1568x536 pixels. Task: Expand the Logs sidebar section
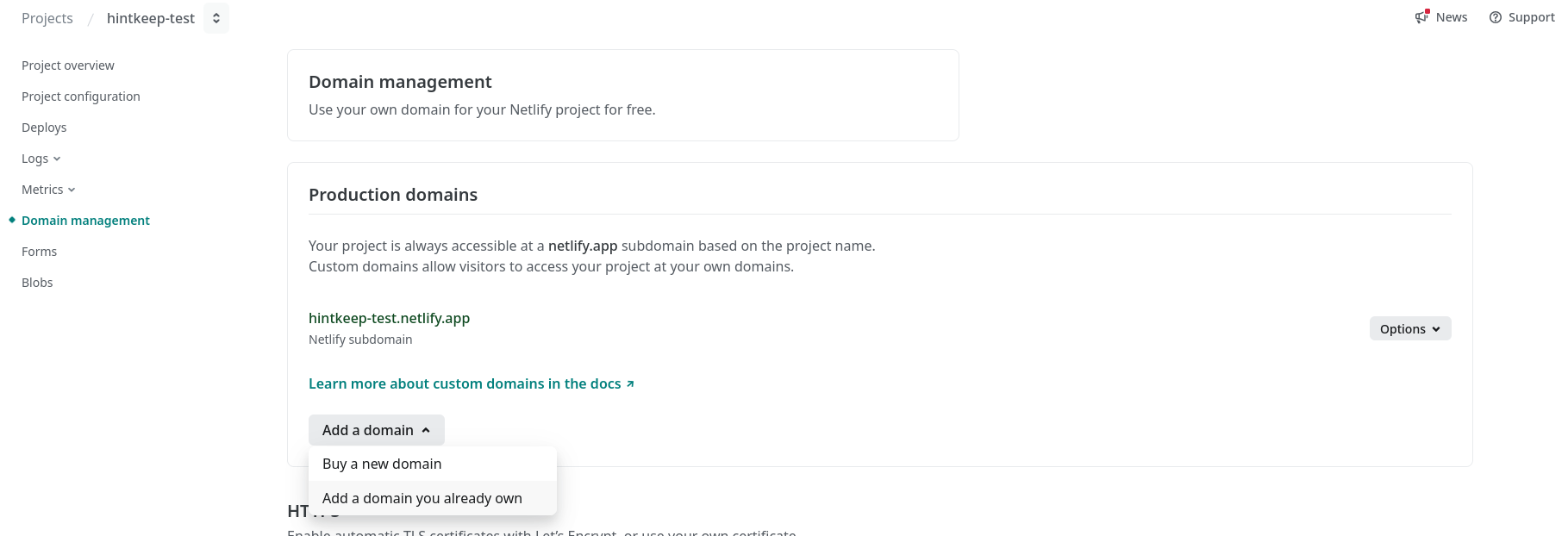point(41,159)
